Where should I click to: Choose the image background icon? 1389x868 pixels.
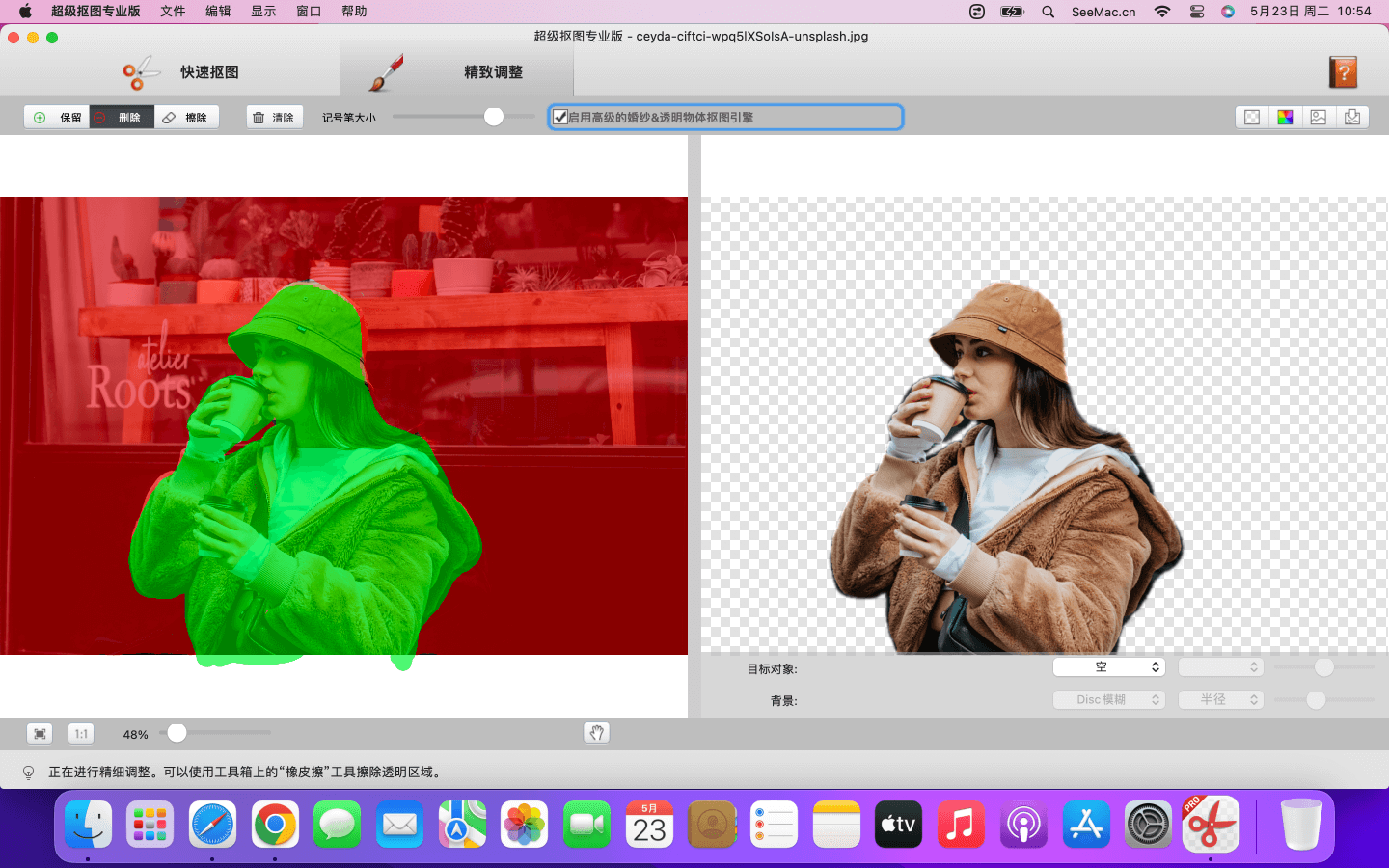coord(1319,118)
